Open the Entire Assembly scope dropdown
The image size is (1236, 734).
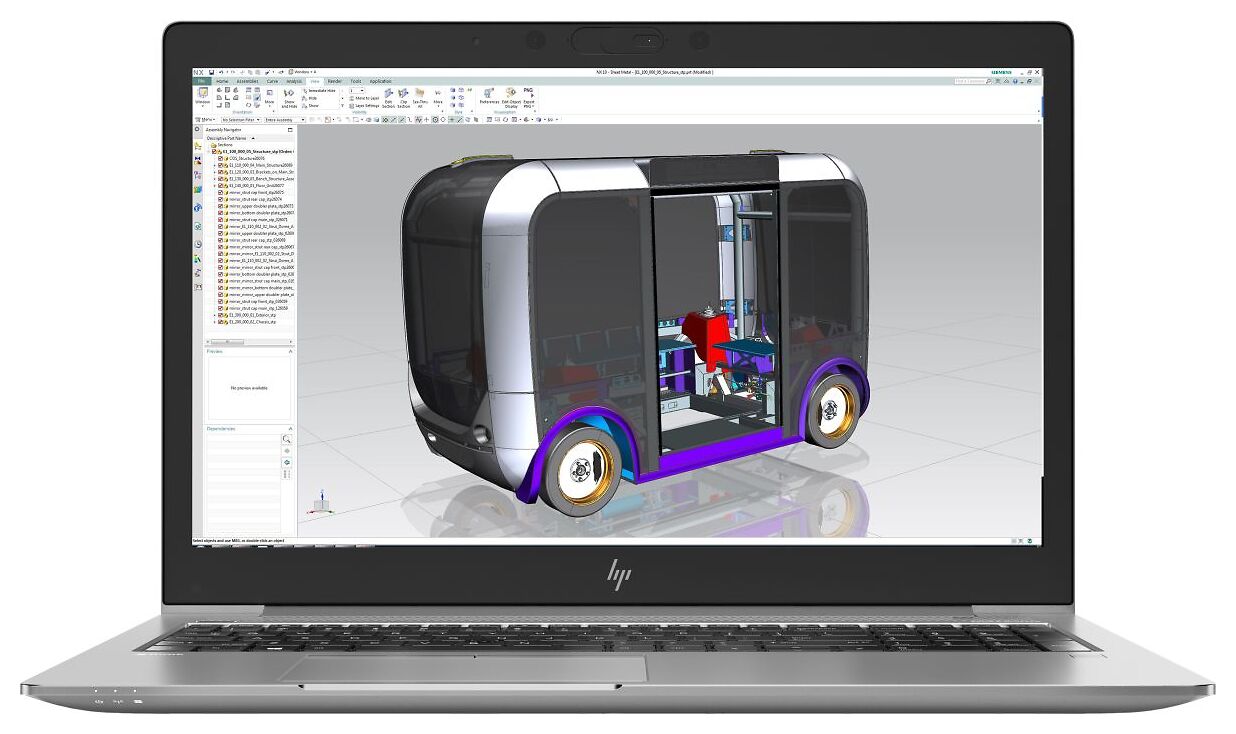click(285, 120)
